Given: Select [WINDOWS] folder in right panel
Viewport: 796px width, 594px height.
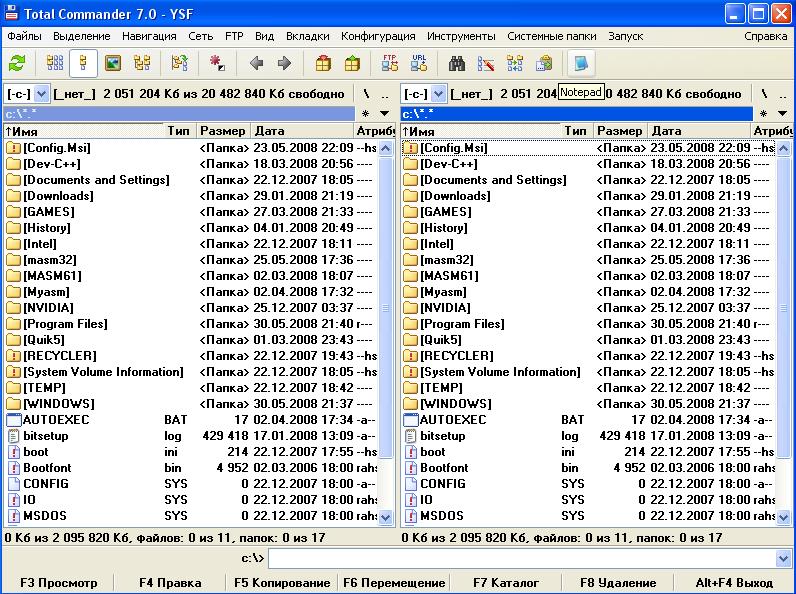Looking at the screenshot, I should click(x=588, y=404).
